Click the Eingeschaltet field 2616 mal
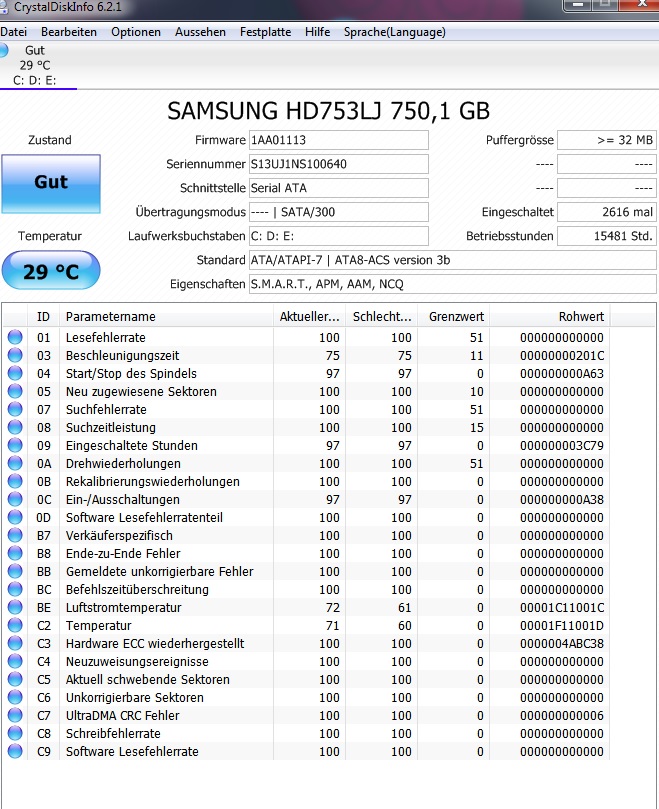 607,212
